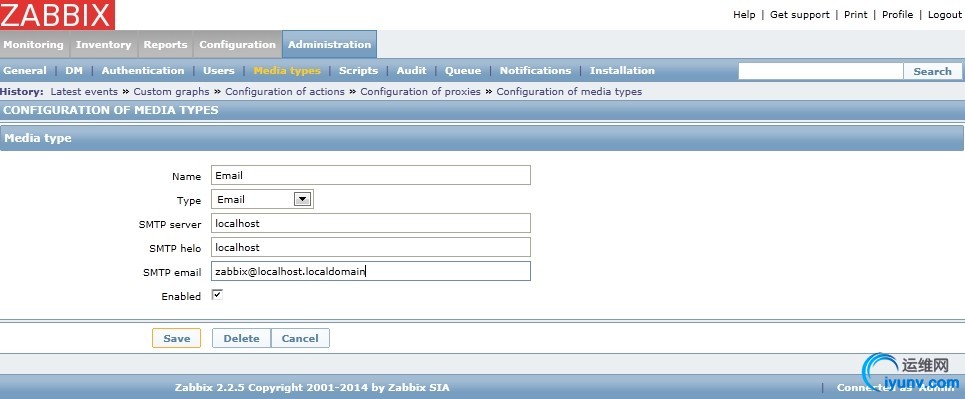Go to Notifications submenu item
The image size is (965, 399).
[x=535, y=71]
